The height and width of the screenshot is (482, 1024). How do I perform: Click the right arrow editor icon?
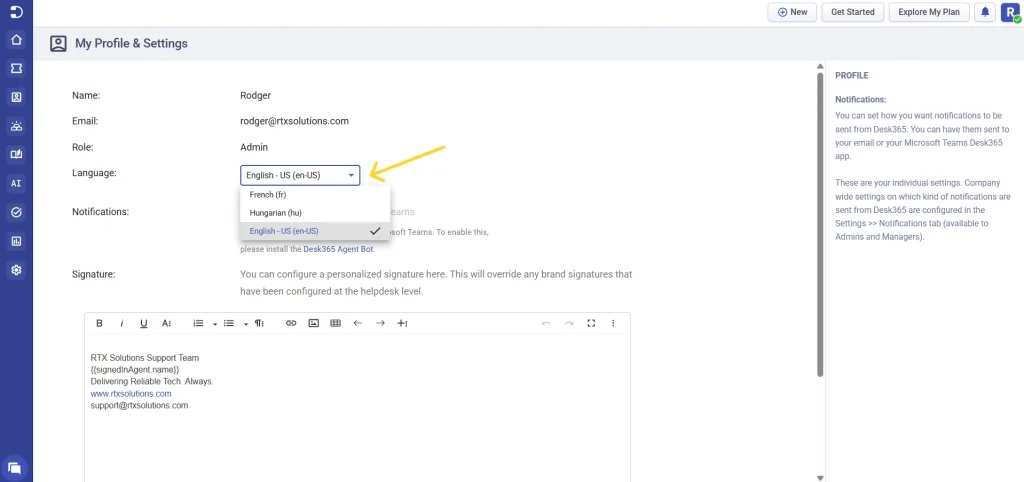[x=380, y=323]
